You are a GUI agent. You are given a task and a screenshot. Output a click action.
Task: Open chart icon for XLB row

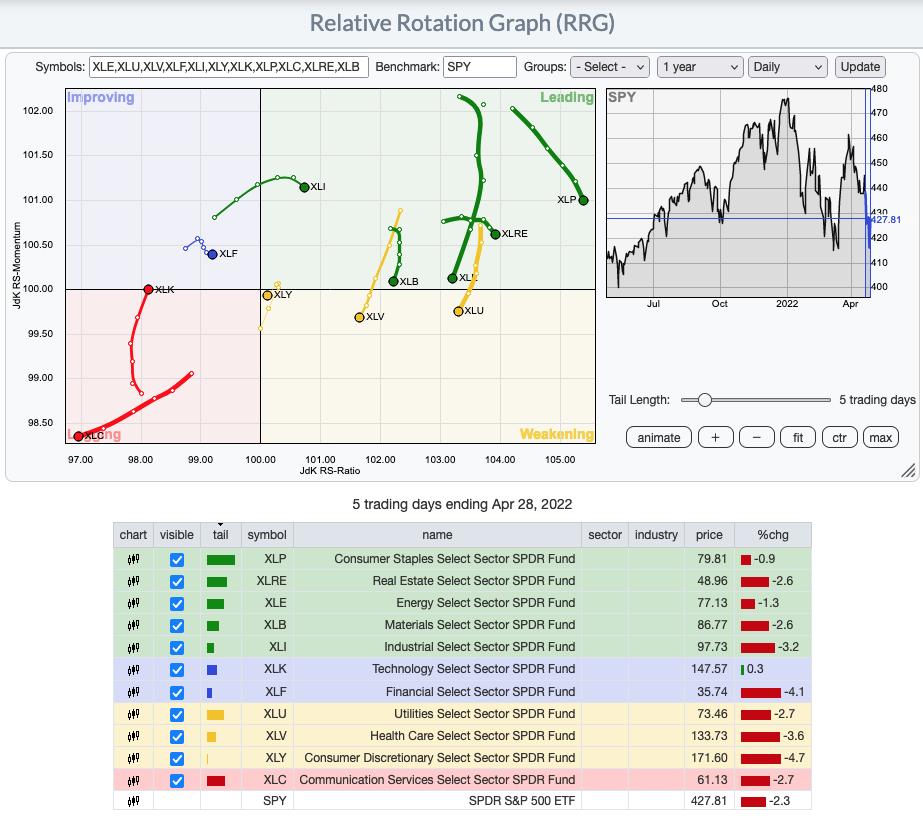point(134,625)
